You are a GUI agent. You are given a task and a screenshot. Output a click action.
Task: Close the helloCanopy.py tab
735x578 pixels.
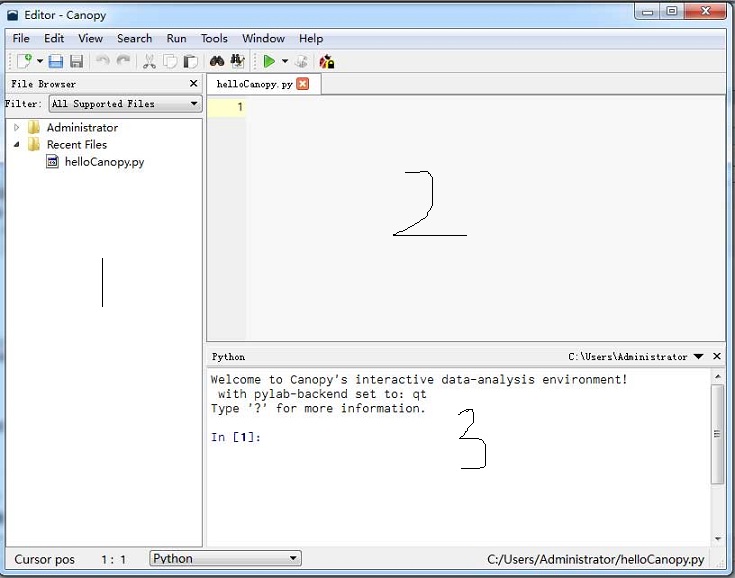coord(303,84)
